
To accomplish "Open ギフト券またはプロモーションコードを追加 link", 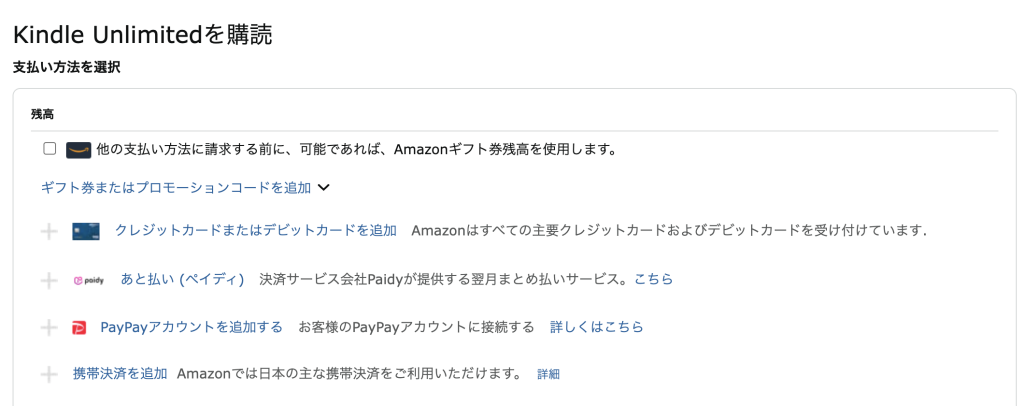I will click(x=176, y=187).
